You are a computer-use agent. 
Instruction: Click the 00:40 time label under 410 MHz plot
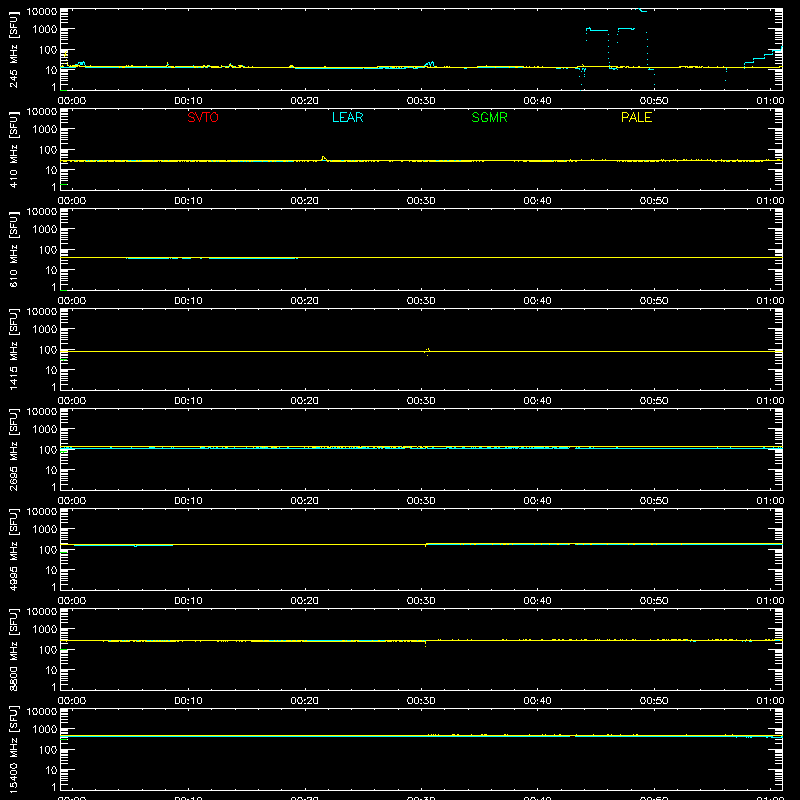[537, 201]
